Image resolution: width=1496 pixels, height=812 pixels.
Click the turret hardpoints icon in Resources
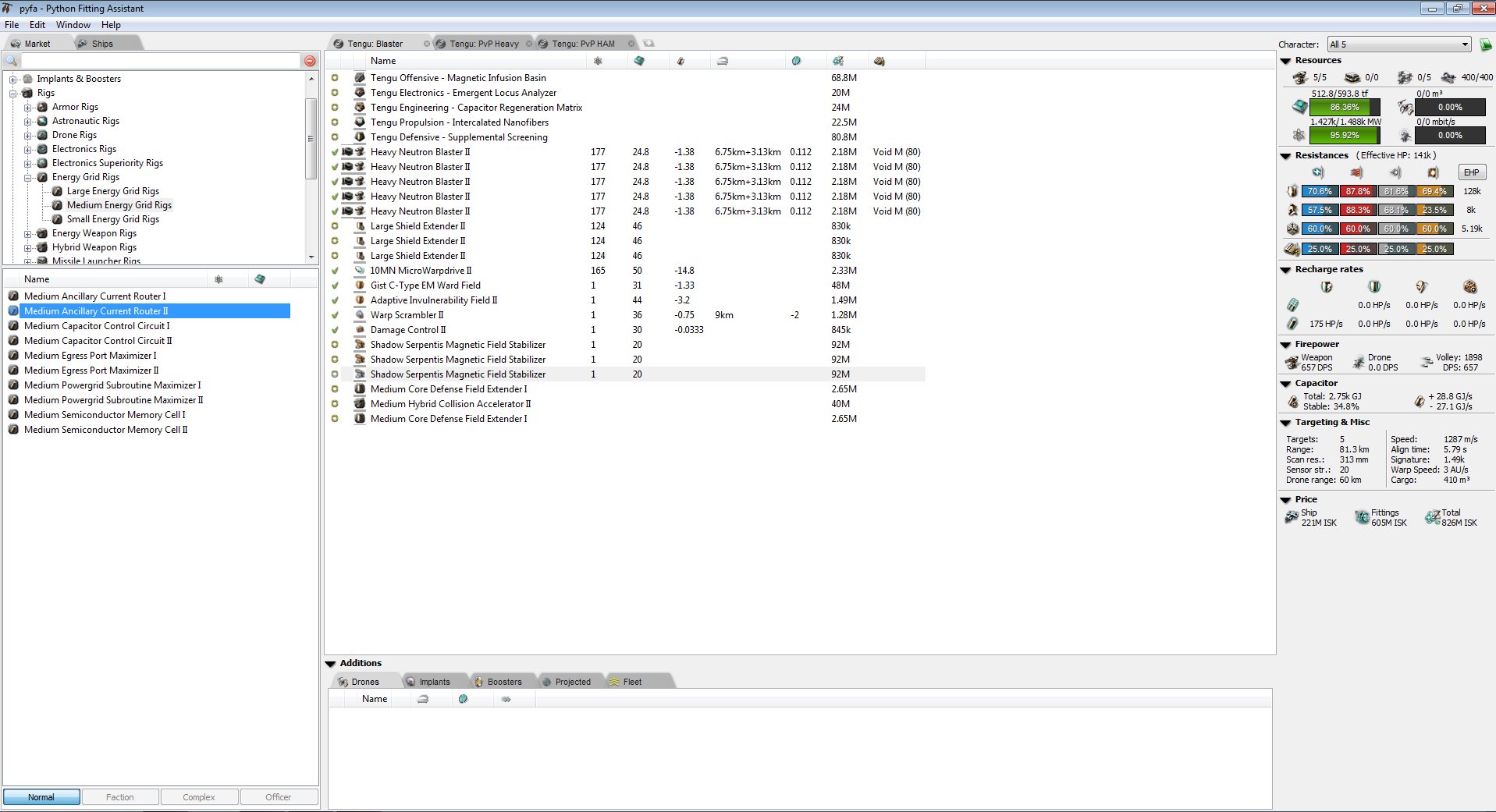[x=1300, y=77]
